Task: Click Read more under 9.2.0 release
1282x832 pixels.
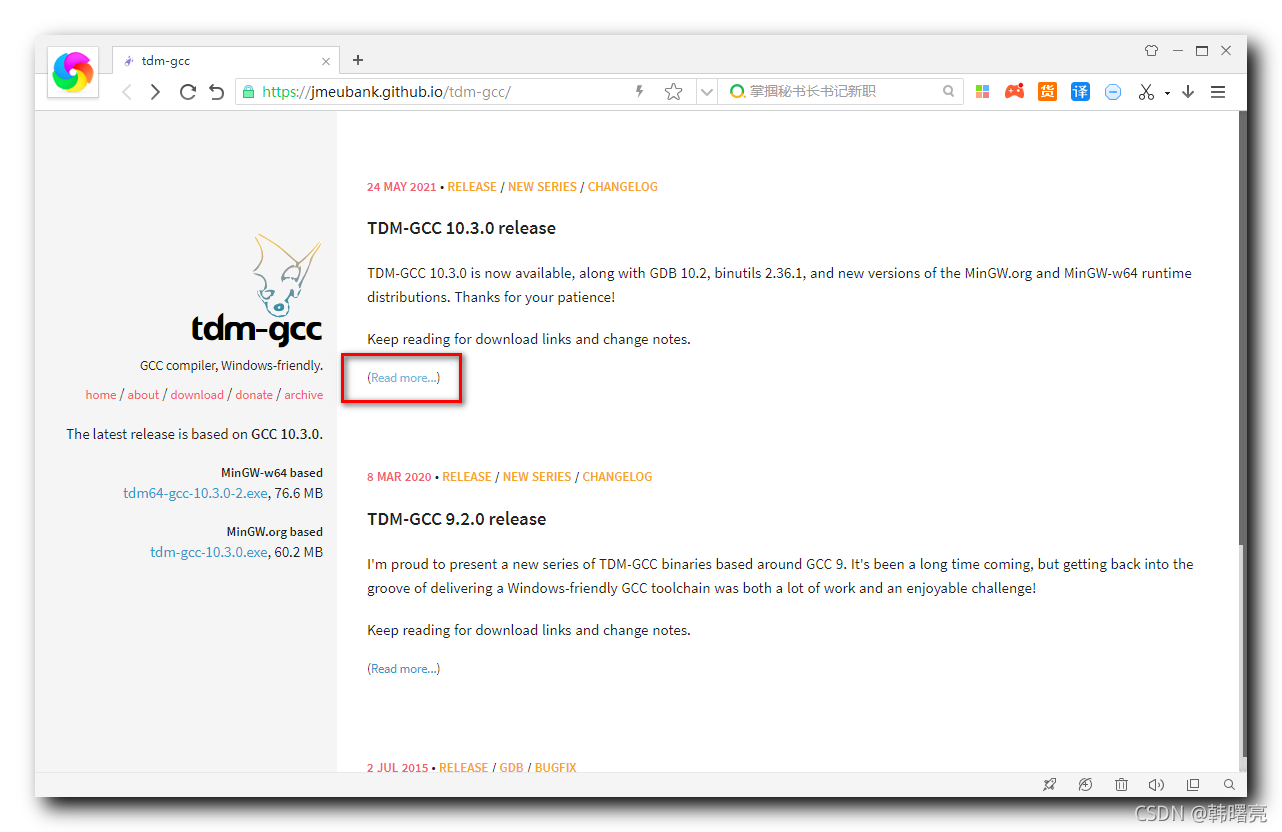Action: 404,669
